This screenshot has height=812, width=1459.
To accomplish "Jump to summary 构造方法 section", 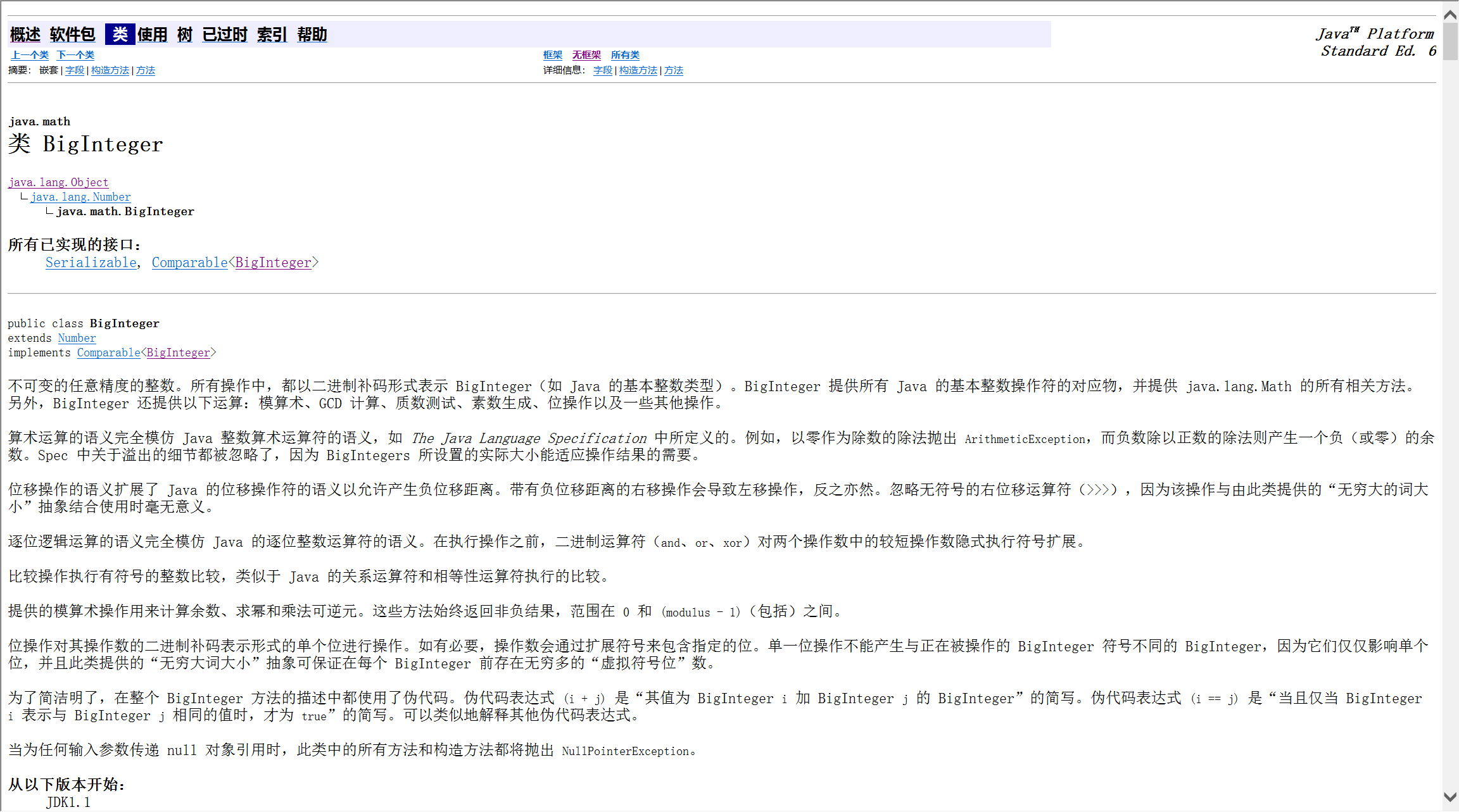I will (x=110, y=70).
